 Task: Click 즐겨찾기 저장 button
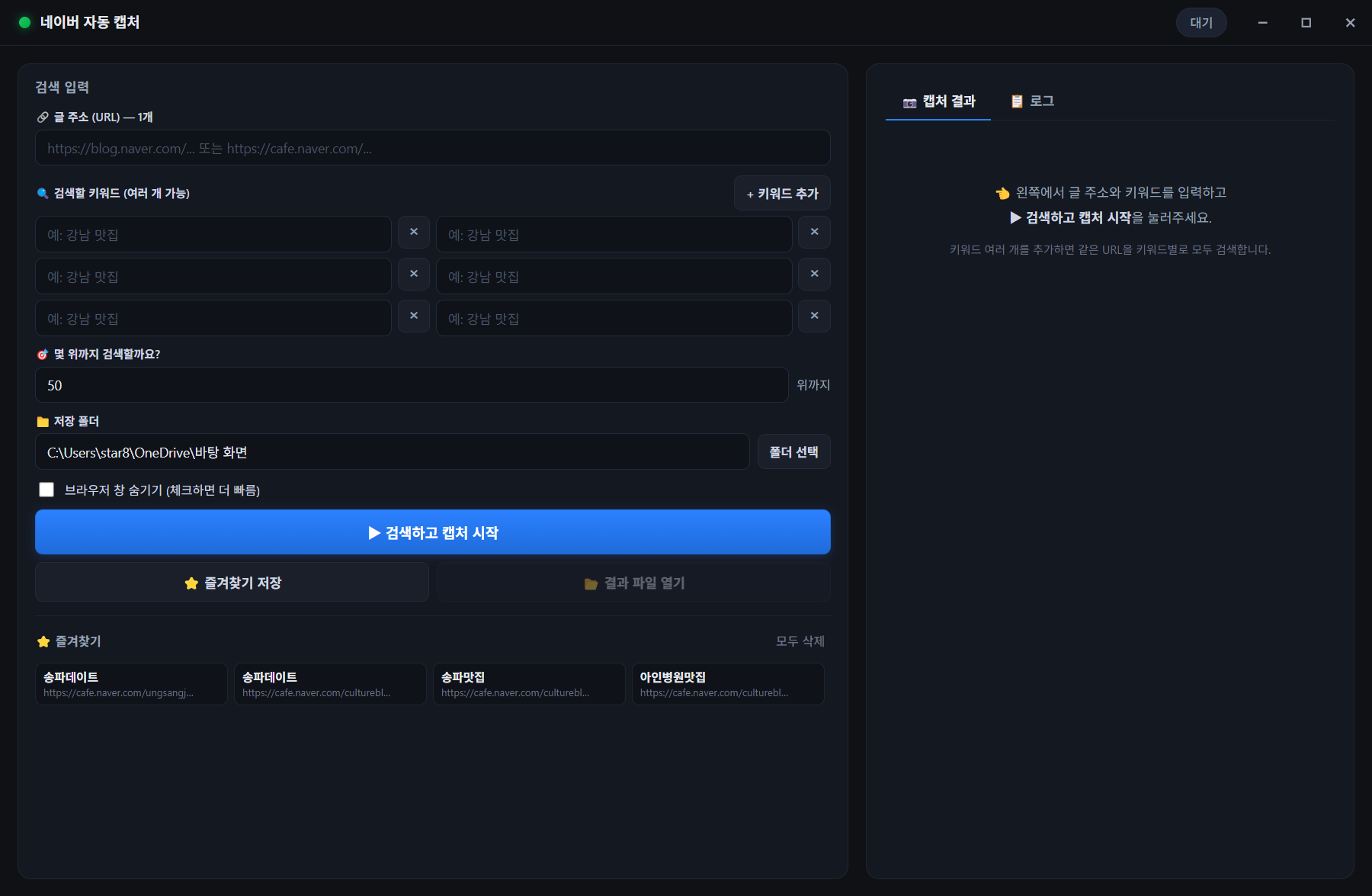tap(232, 583)
